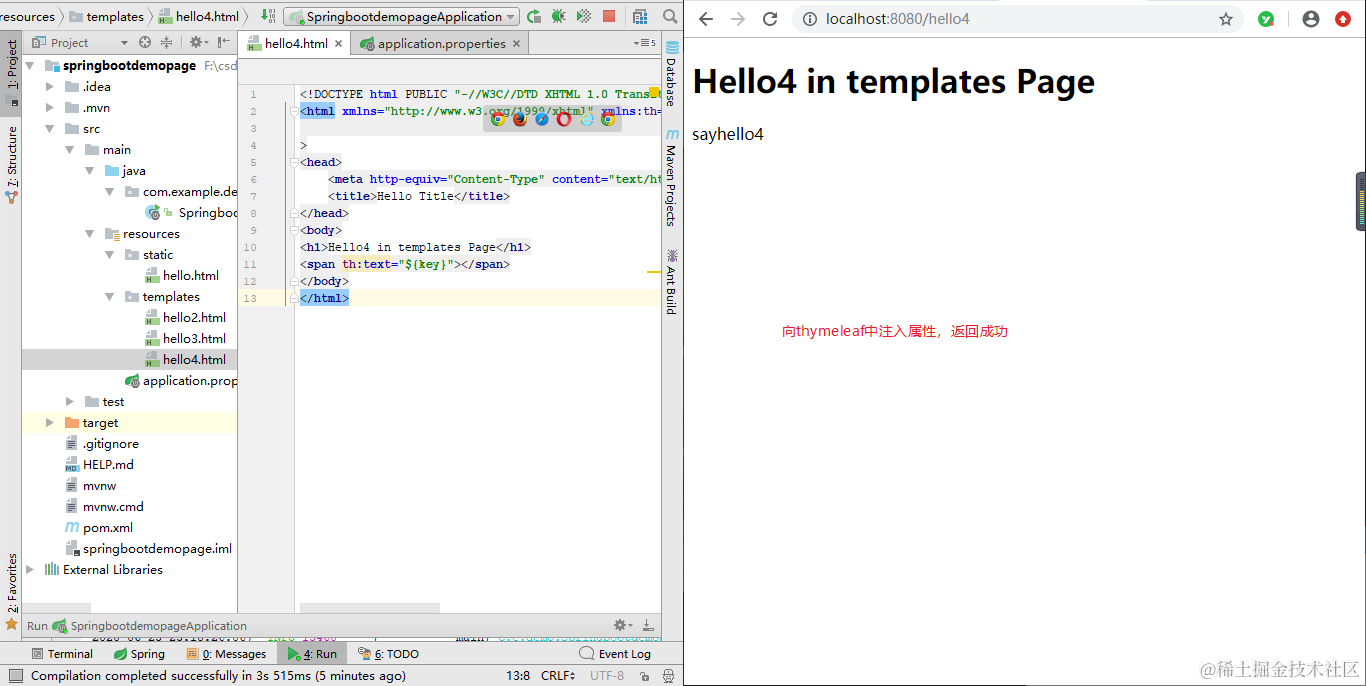Hide the Project panel with hide icon
The image size is (1366, 686).
tap(224, 42)
